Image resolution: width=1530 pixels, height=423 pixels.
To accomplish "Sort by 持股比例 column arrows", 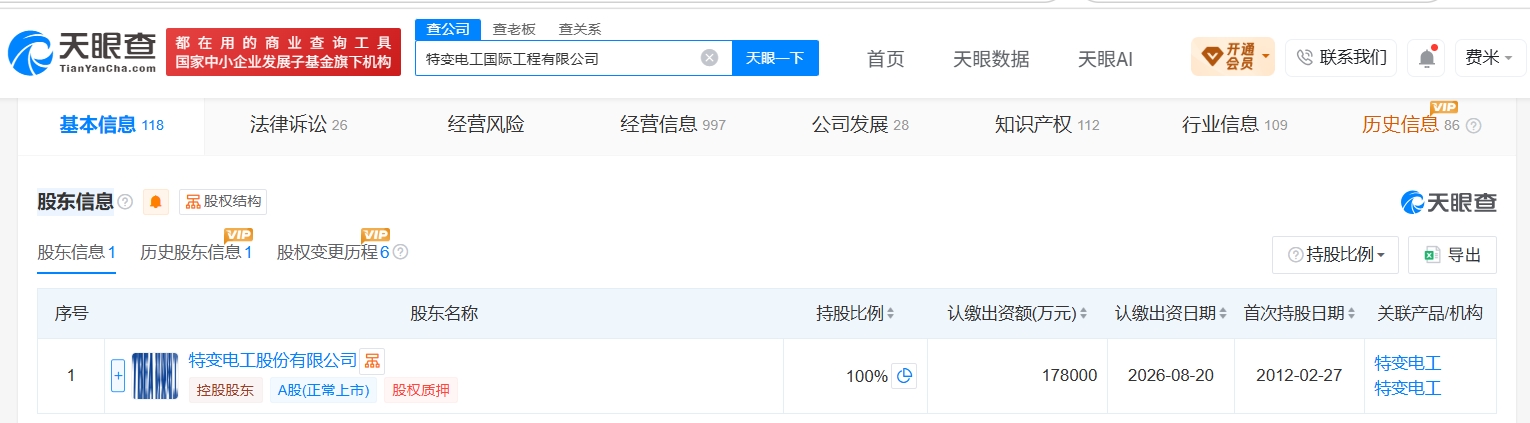I will click(x=890, y=314).
